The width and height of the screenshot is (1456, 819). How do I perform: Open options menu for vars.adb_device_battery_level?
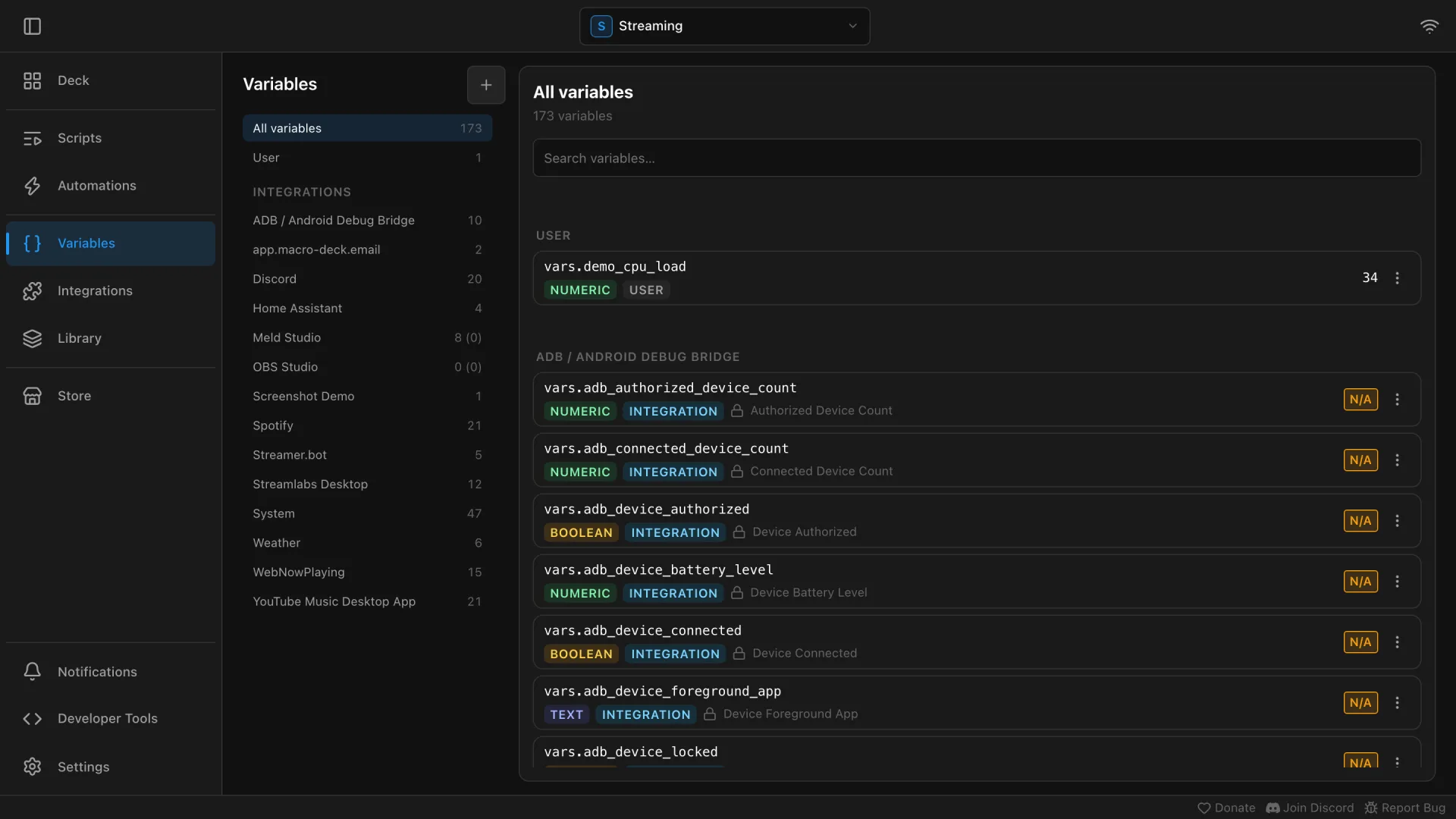1397,582
